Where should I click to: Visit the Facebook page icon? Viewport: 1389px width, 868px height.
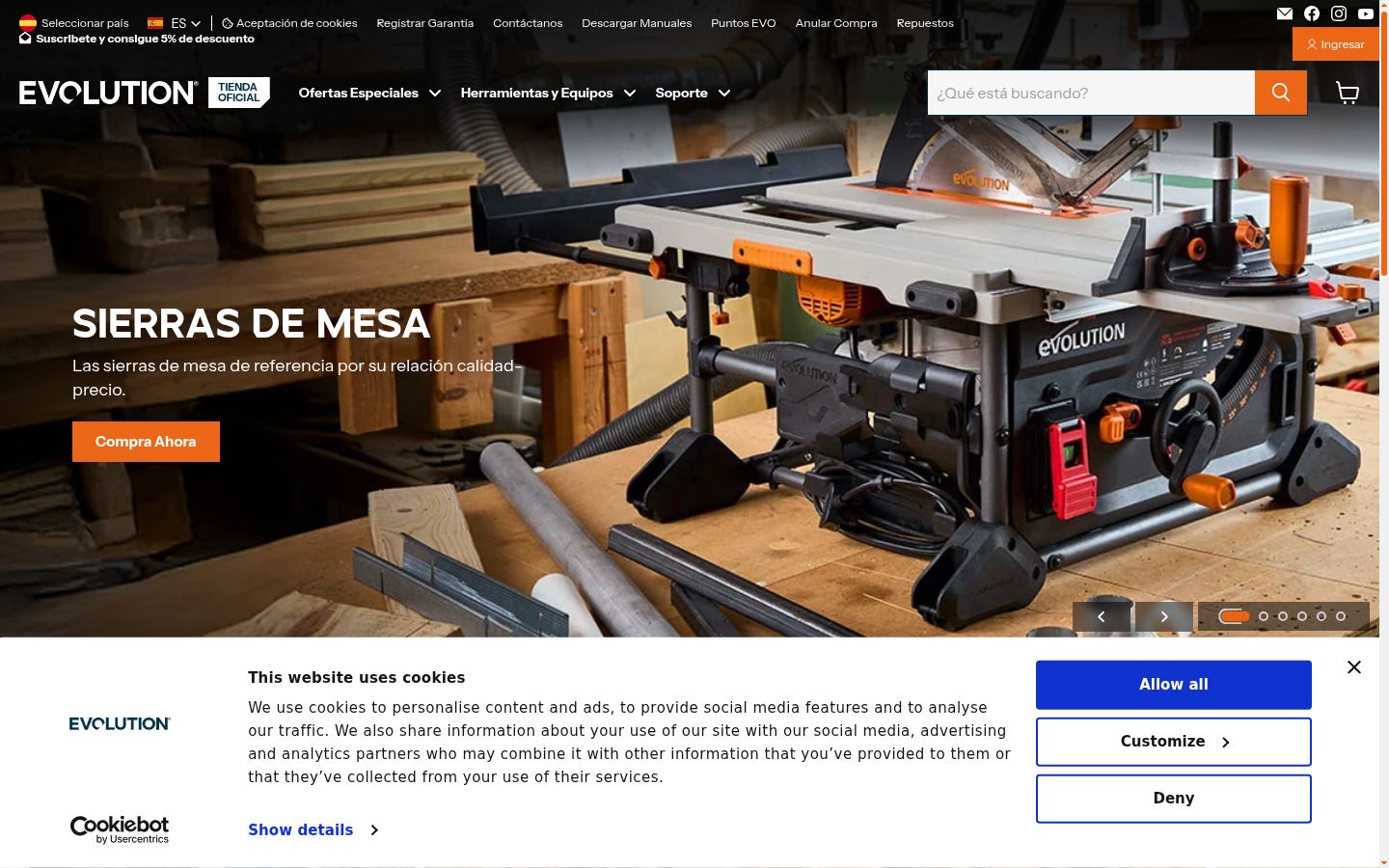[x=1312, y=14]
